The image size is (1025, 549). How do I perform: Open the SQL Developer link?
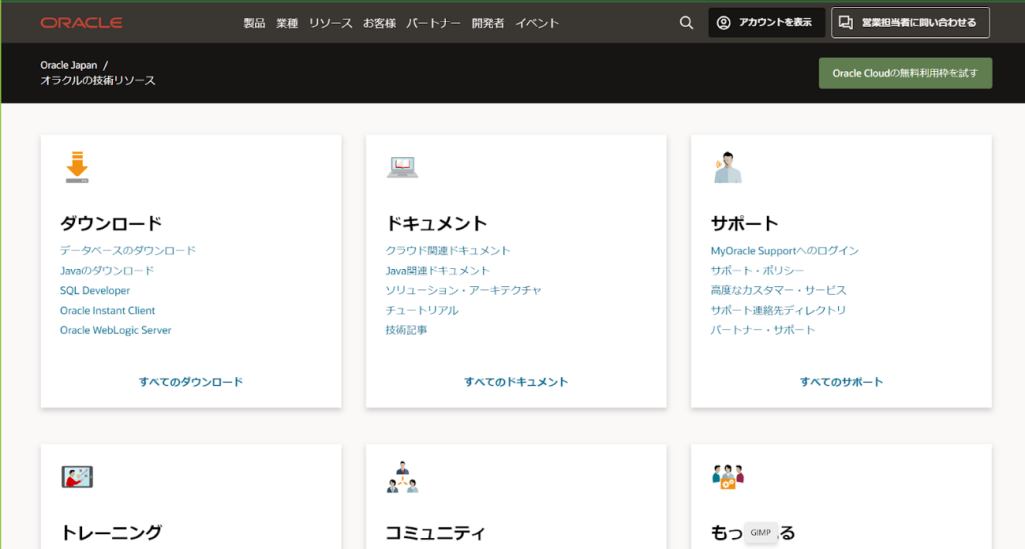(95, 290)
